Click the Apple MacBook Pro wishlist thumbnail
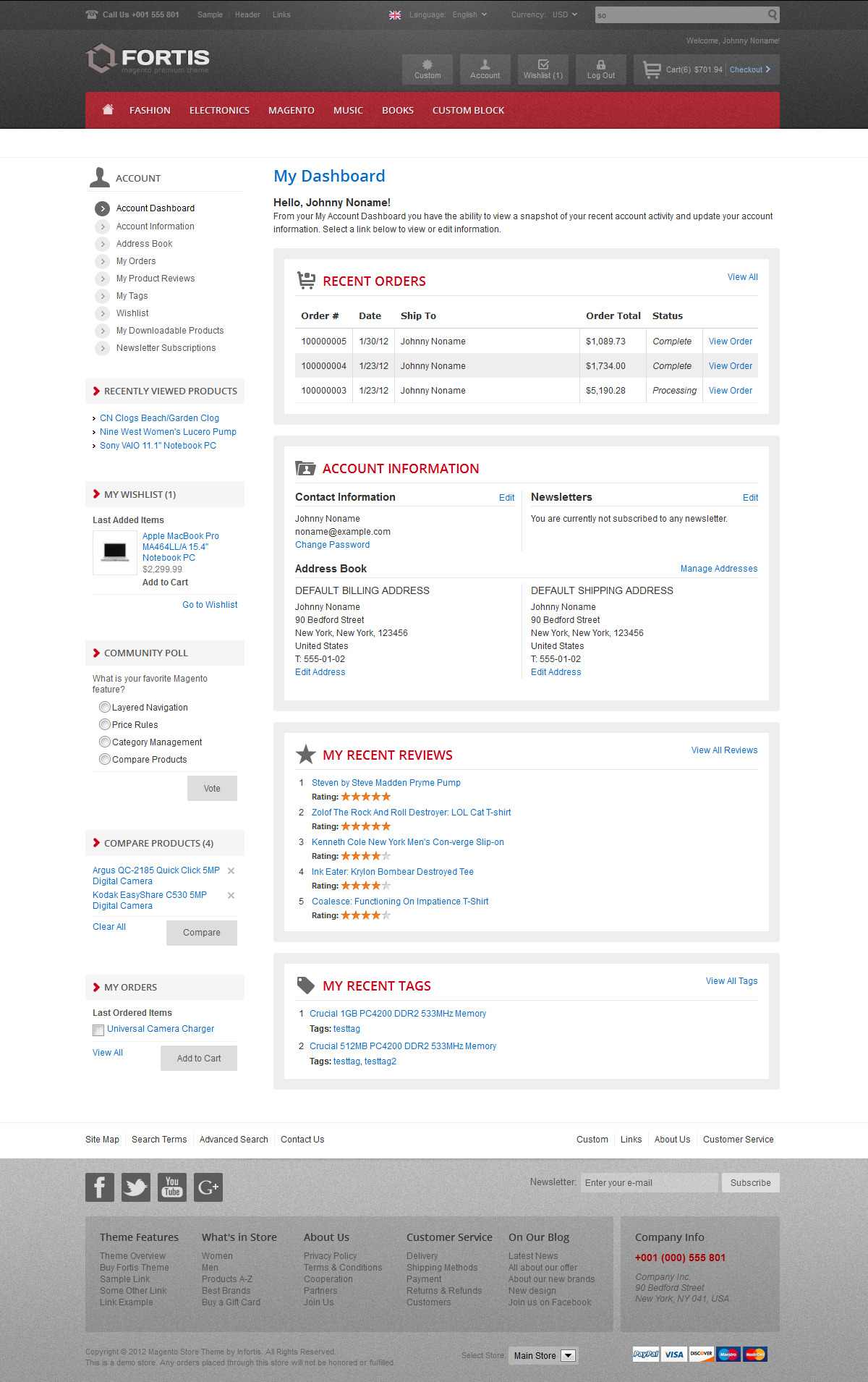Image resolution: width=868 pixels, height=1382 pixels. pos(115,553)
